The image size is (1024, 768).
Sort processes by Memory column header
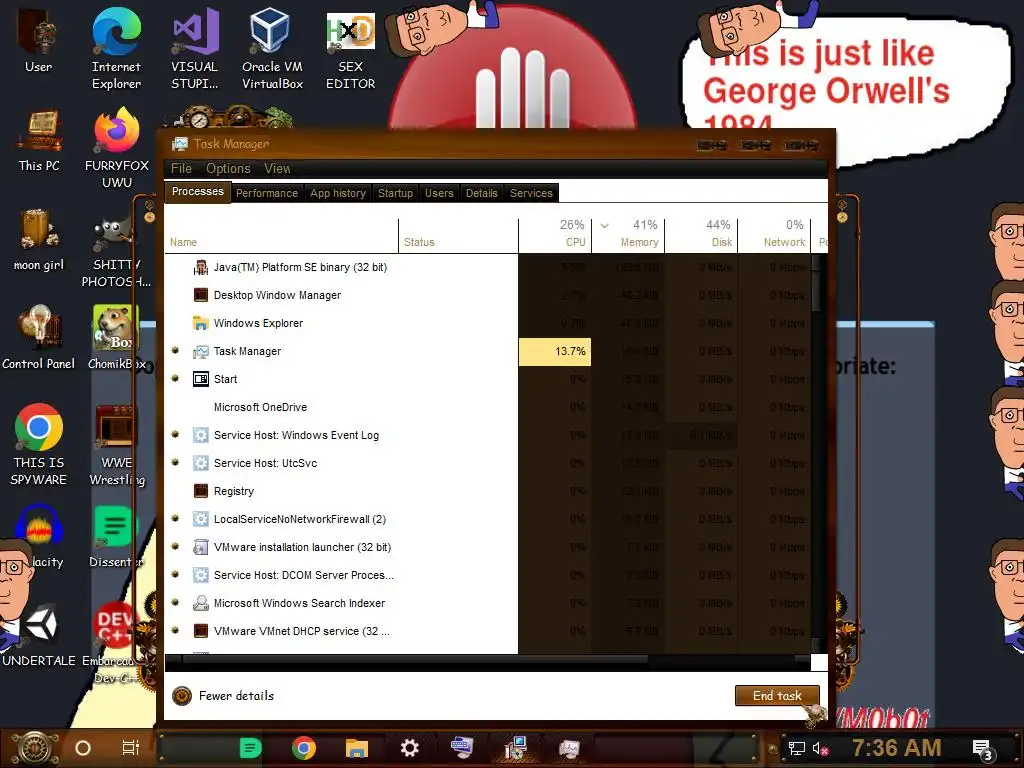(628, 234)
